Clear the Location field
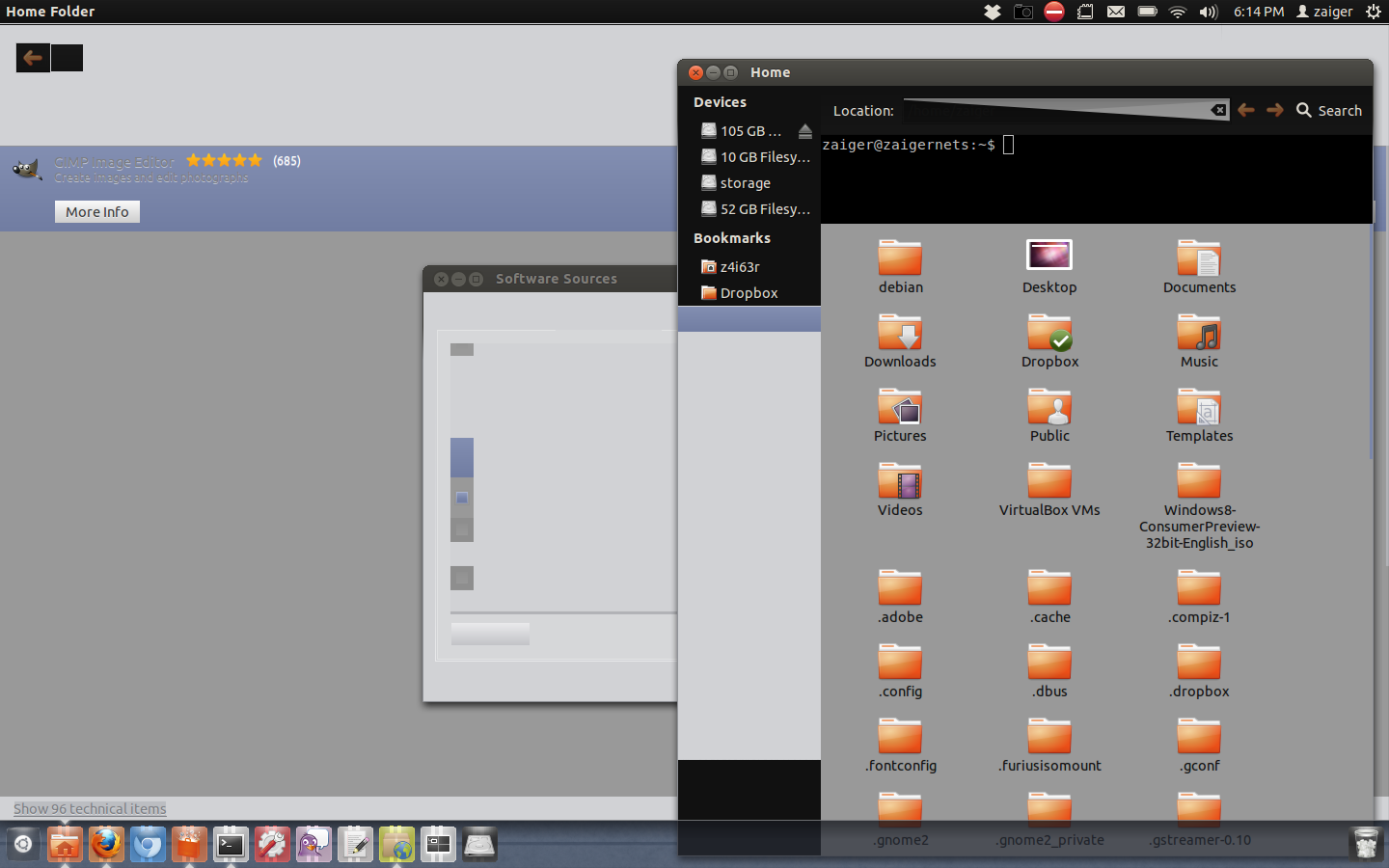 1219,110
